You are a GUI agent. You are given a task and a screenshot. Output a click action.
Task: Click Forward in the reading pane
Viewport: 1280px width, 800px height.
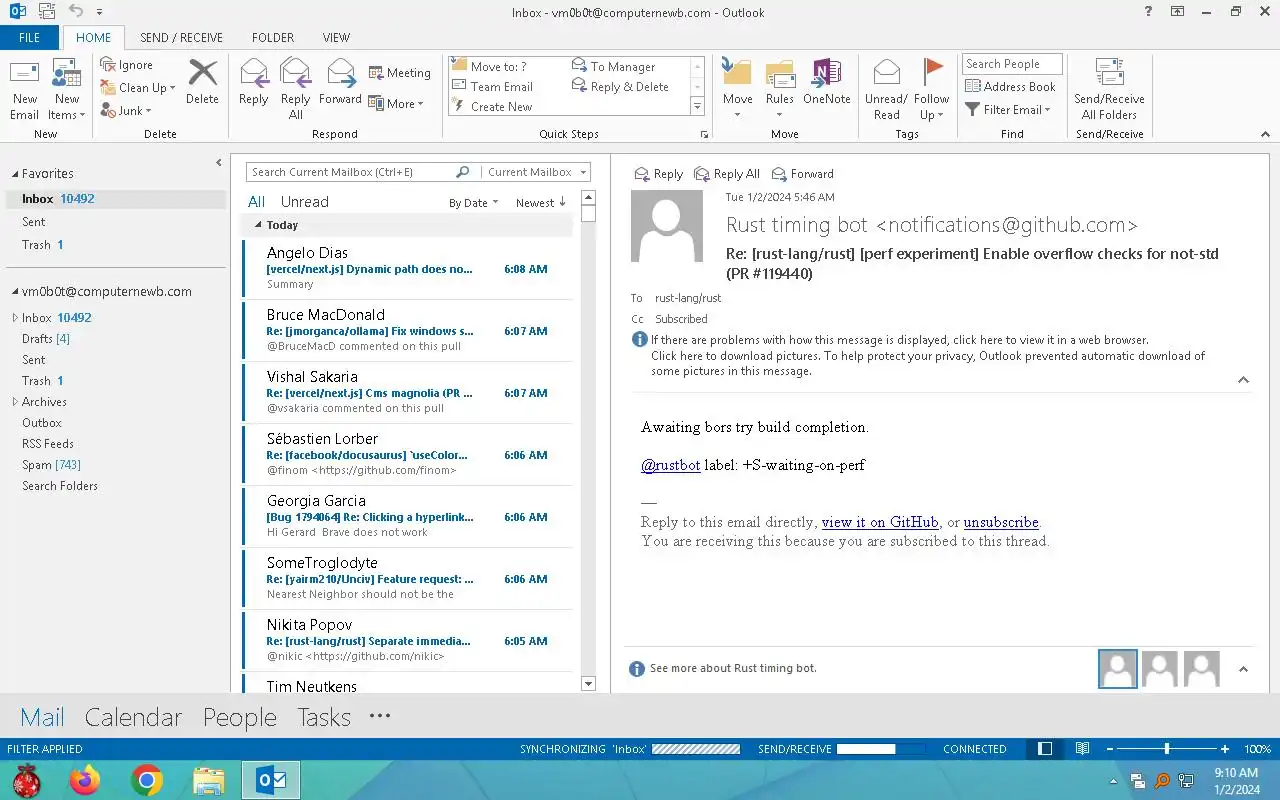[x=802, y=174]
